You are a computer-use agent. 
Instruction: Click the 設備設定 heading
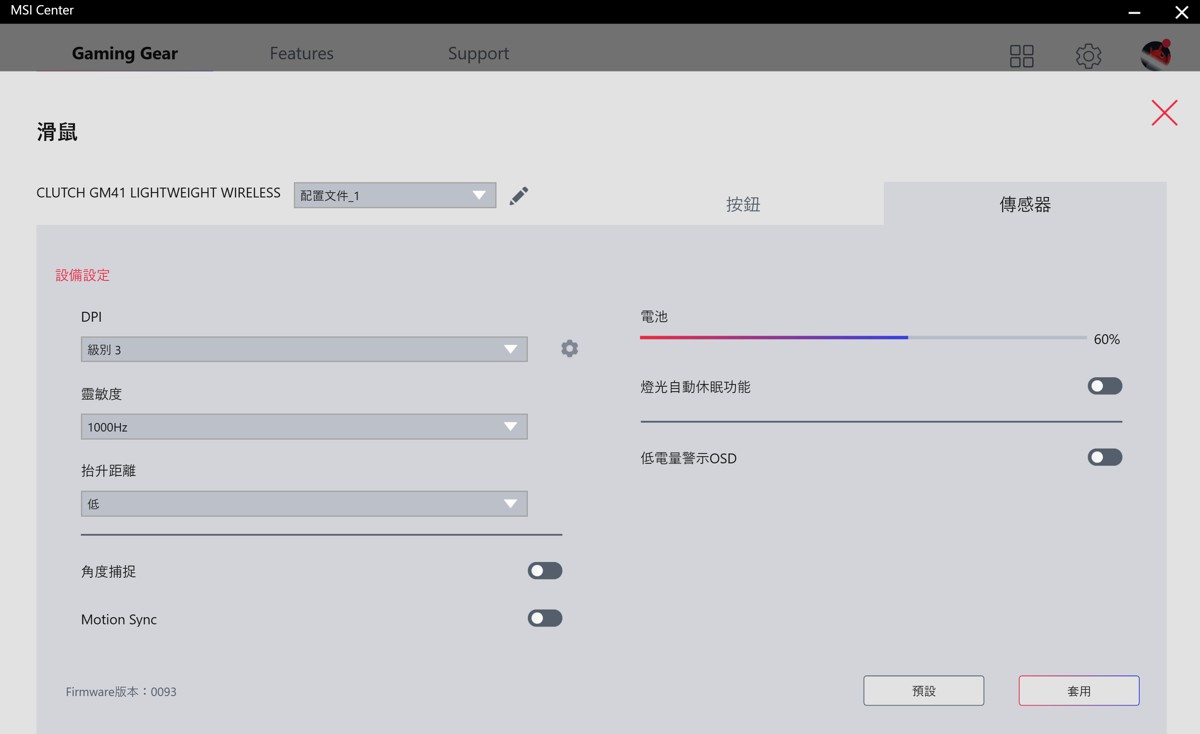click(x=83, y=275)
